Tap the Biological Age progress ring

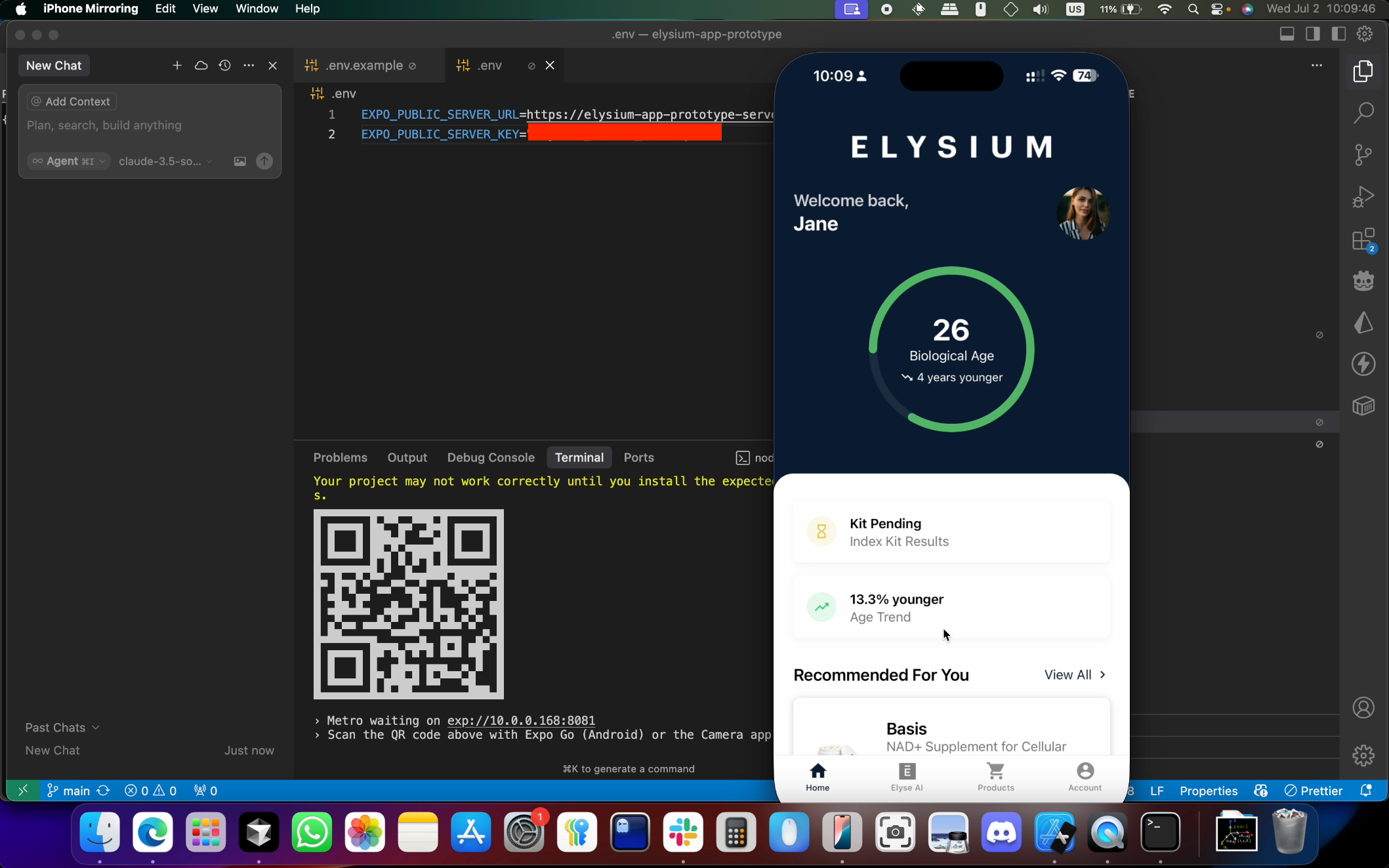coord(951,349)
